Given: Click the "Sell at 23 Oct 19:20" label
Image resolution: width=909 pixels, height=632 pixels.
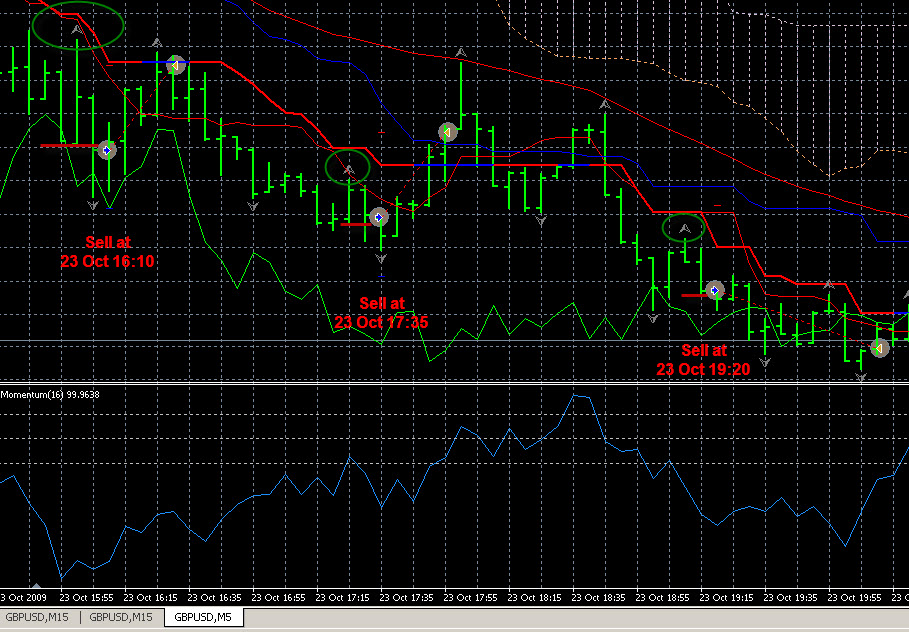Looking at the screenshot, I should pyautogui.click(x=703, y=359).
